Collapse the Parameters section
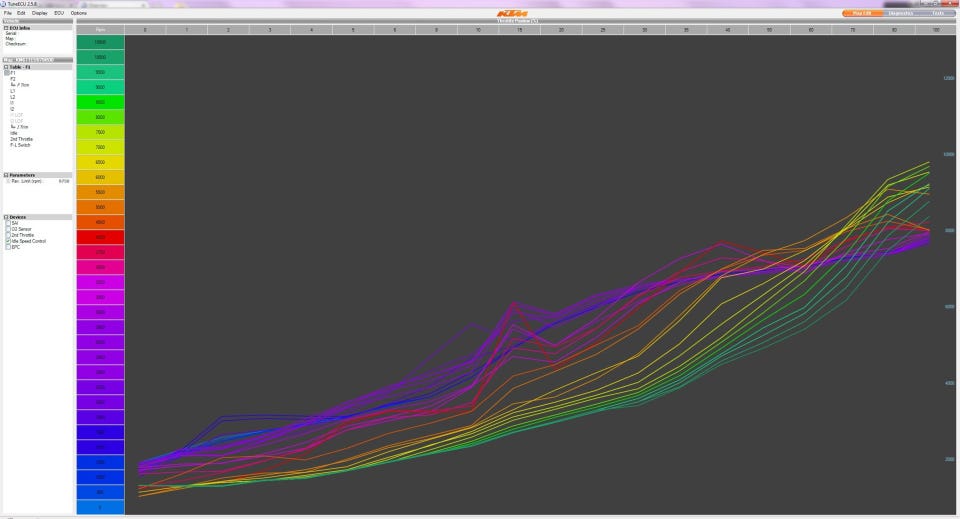This screenshot has height=519, width=960. coord(6,175)
